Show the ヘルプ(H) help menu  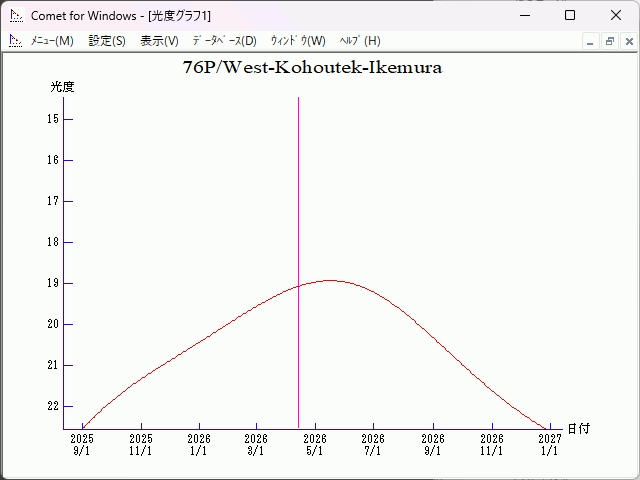pyautogui.click(x=360, y=41)
